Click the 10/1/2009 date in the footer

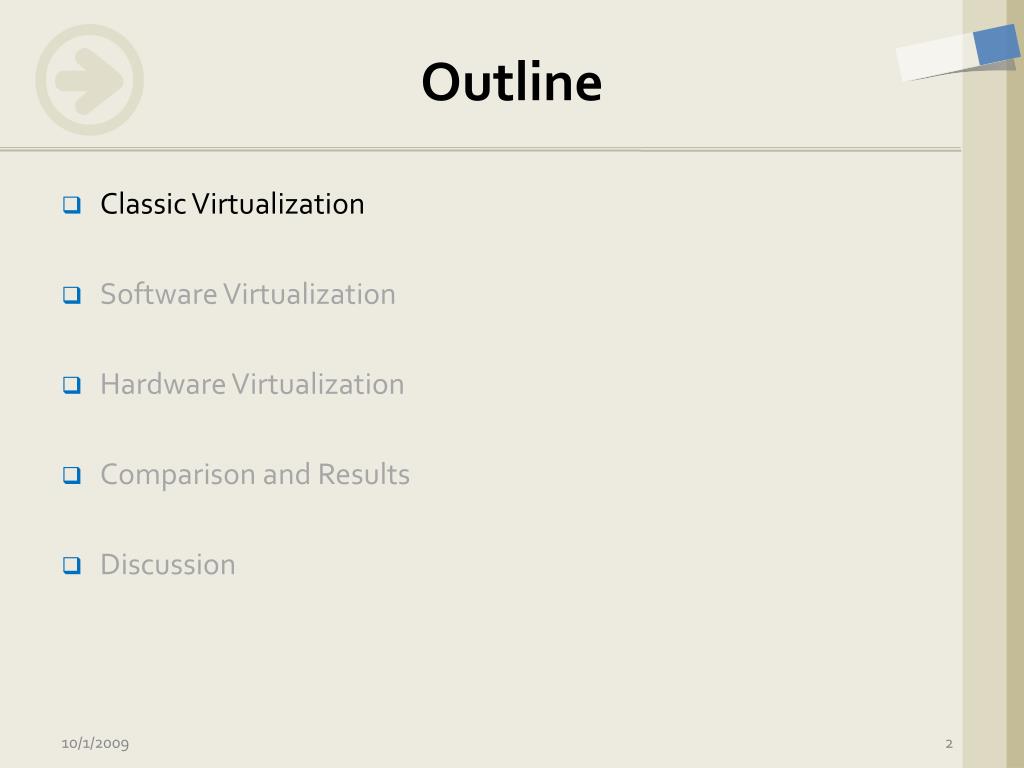click(x=95, y=743)
